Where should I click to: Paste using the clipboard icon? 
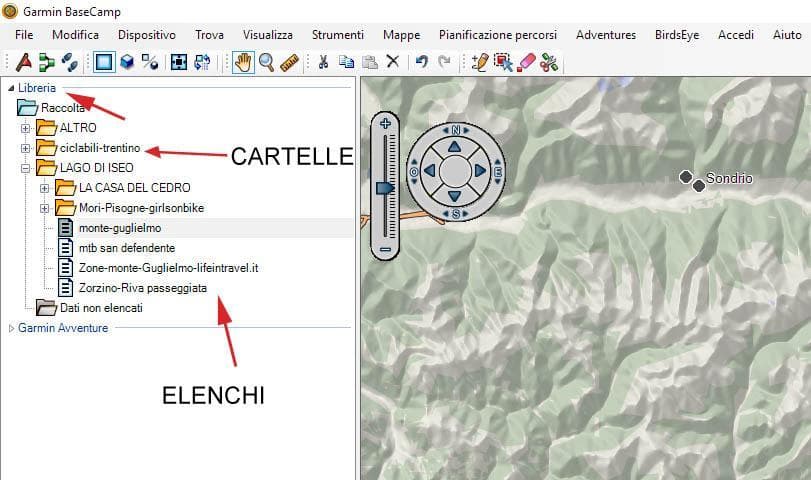coord(369,62)
